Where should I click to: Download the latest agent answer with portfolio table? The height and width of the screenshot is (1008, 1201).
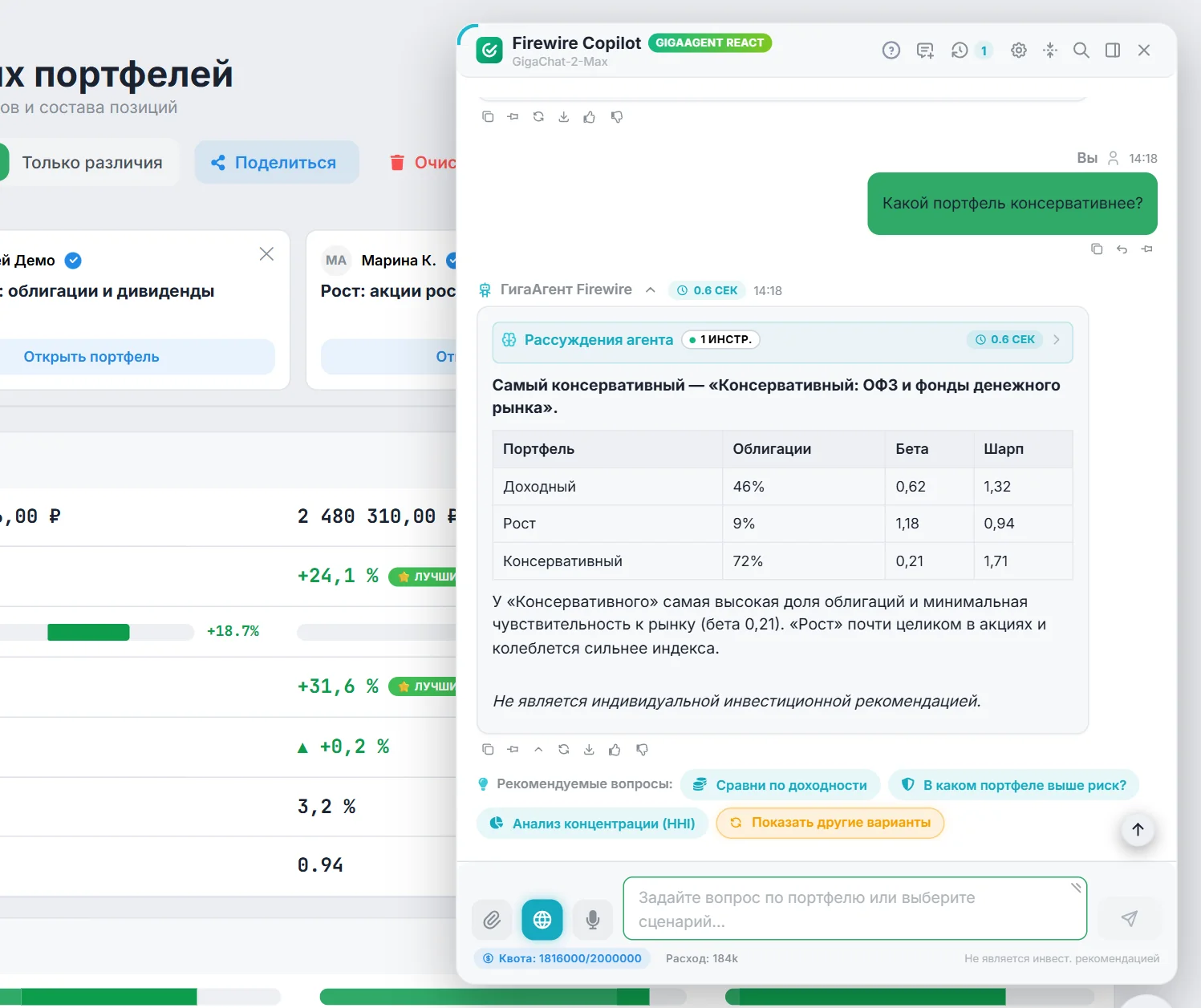coord(589,750)
